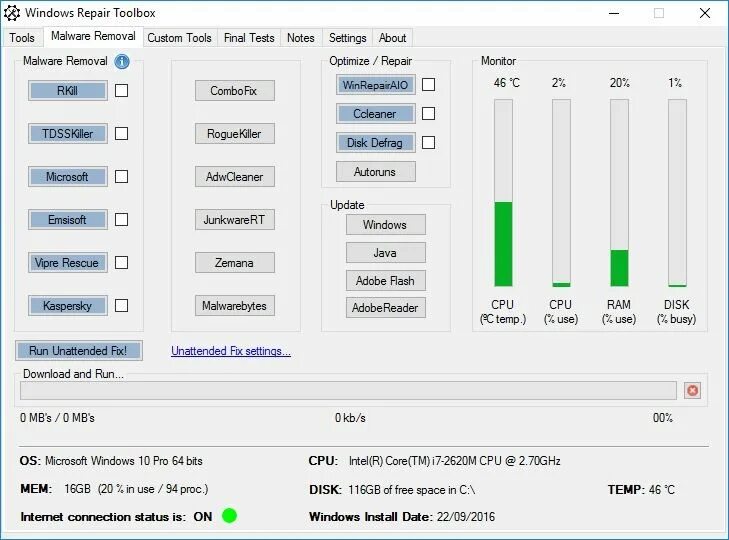Click the OS Microsoft Windows 10 Pro text

(x=111, y=461)
